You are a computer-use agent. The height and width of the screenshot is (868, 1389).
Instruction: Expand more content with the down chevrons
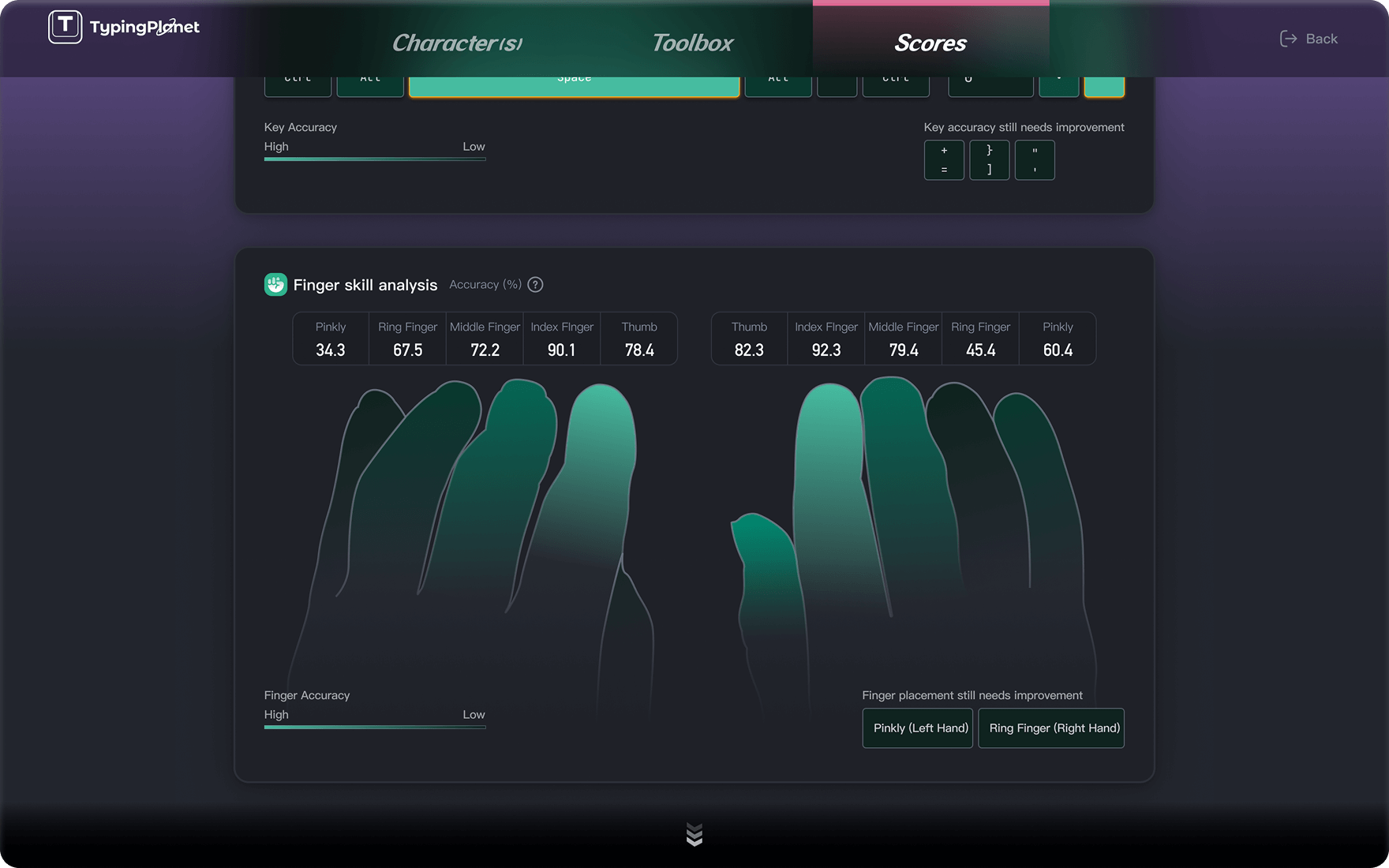click(x=694, y=834)
